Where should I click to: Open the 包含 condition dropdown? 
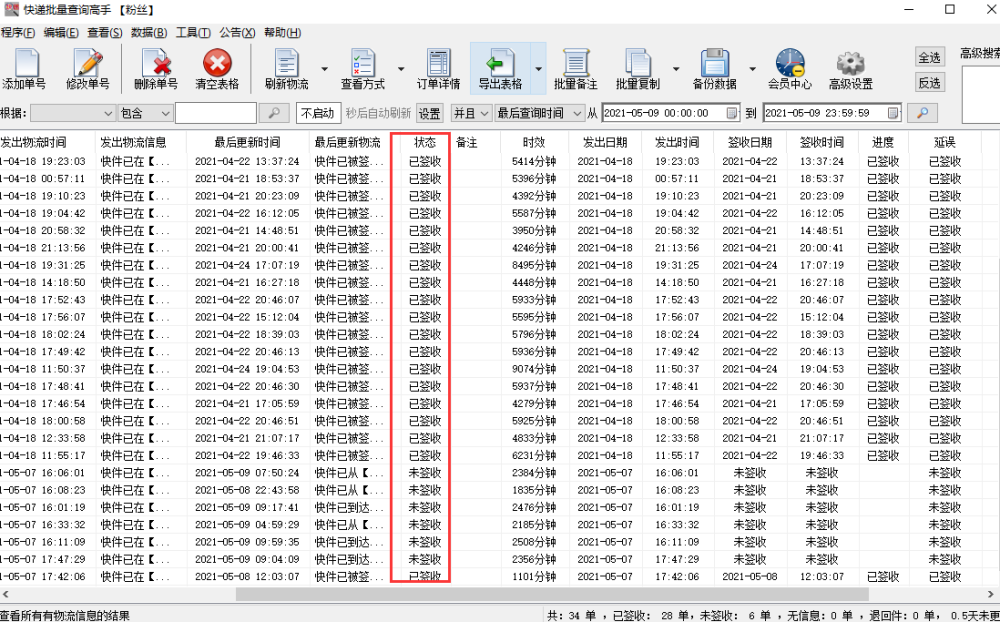point(145,113)
